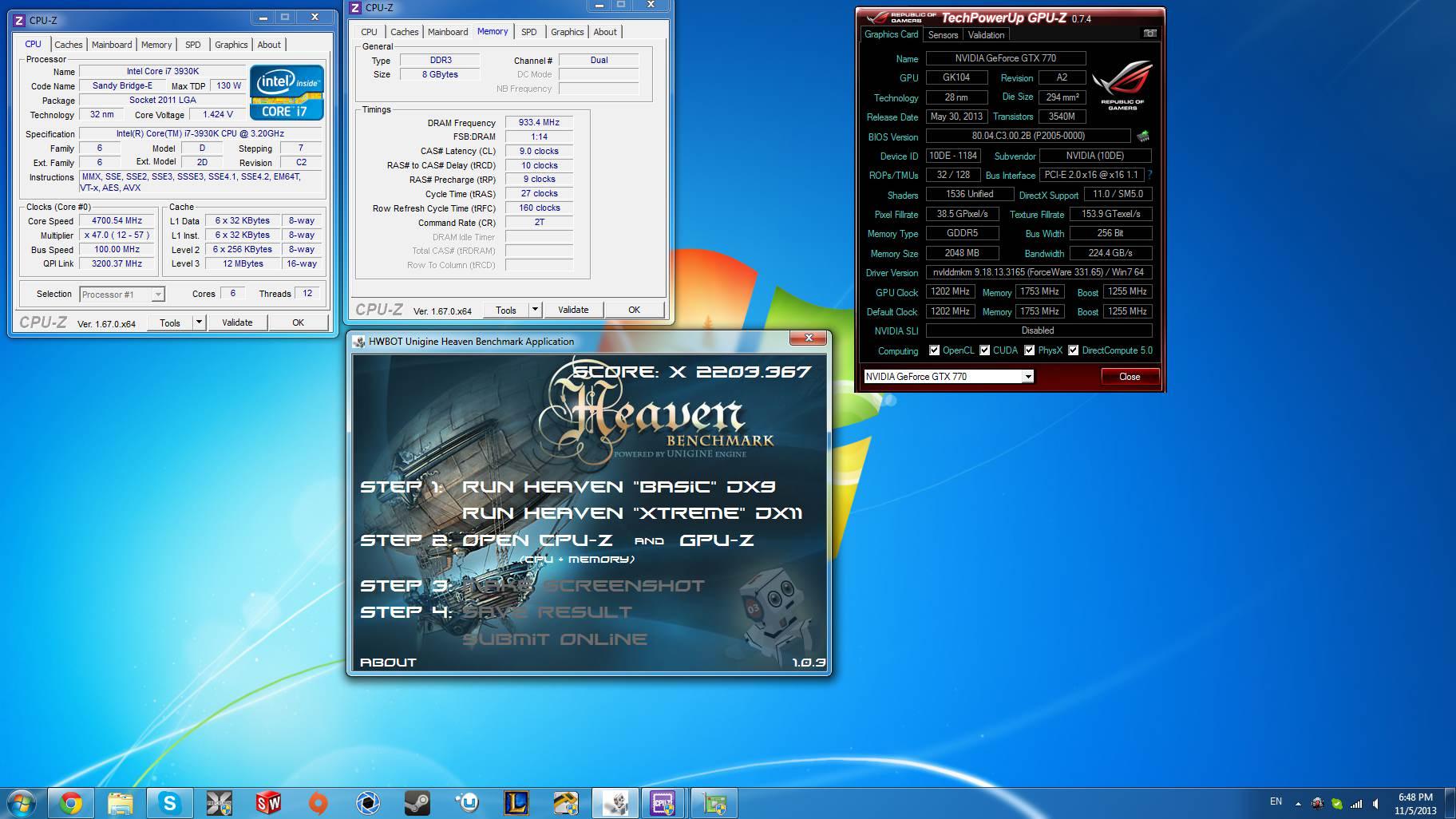
Task: Click Submit Online in Heaven benchmark
Action: click(x=555, y=639)
